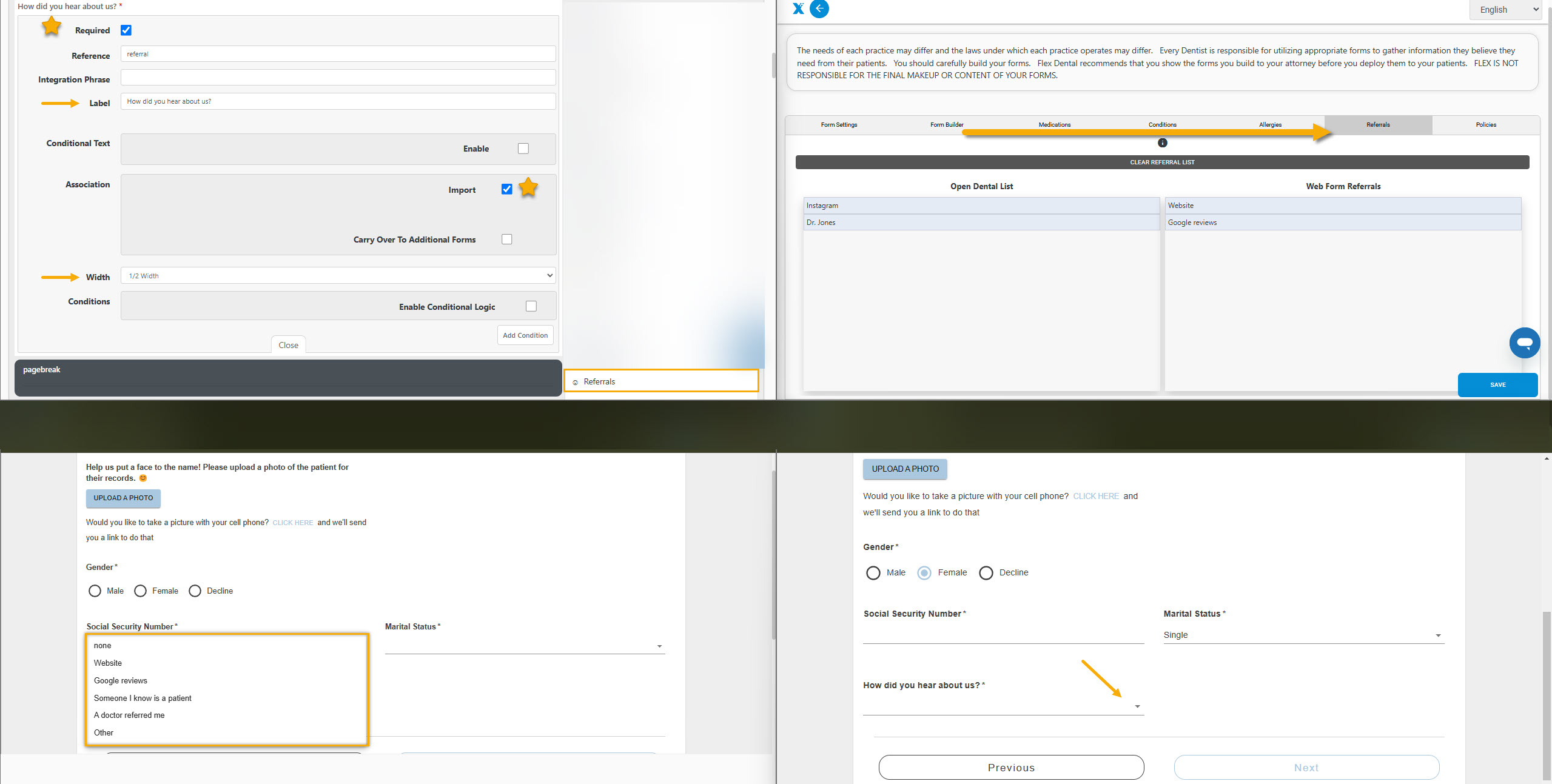Open empty Marital Status dropdown in left preview

click(x=525, y=646)
